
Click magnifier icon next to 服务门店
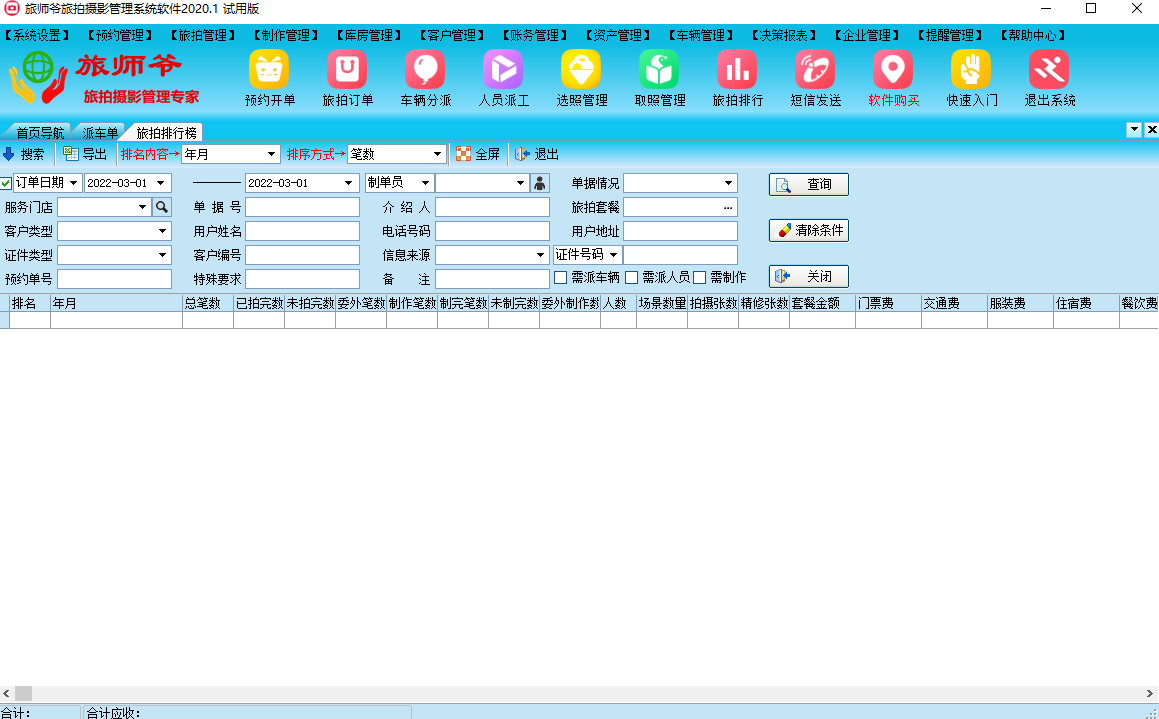coord(162,207)
